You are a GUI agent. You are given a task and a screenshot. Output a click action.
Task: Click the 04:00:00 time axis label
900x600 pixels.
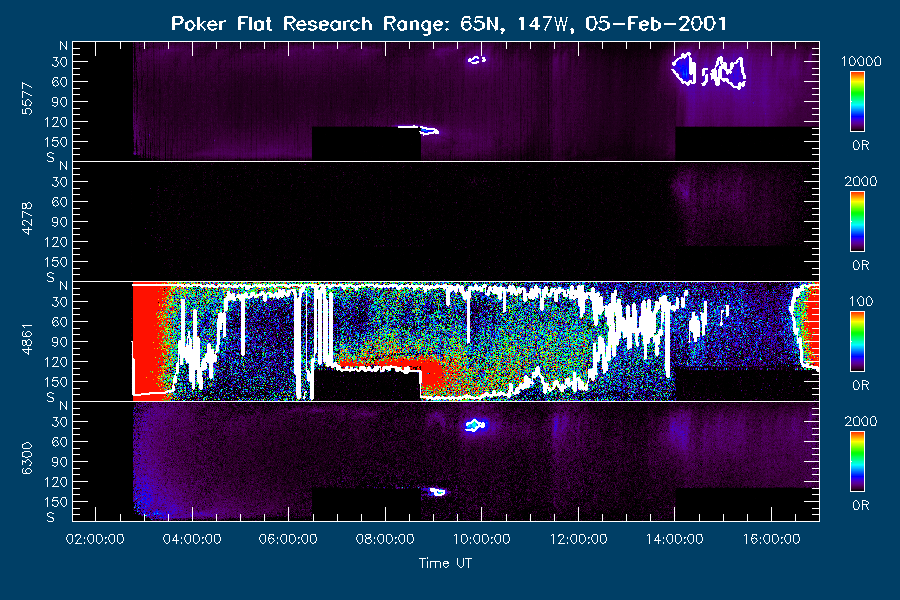pyautogui.click(x=192, y=539)
